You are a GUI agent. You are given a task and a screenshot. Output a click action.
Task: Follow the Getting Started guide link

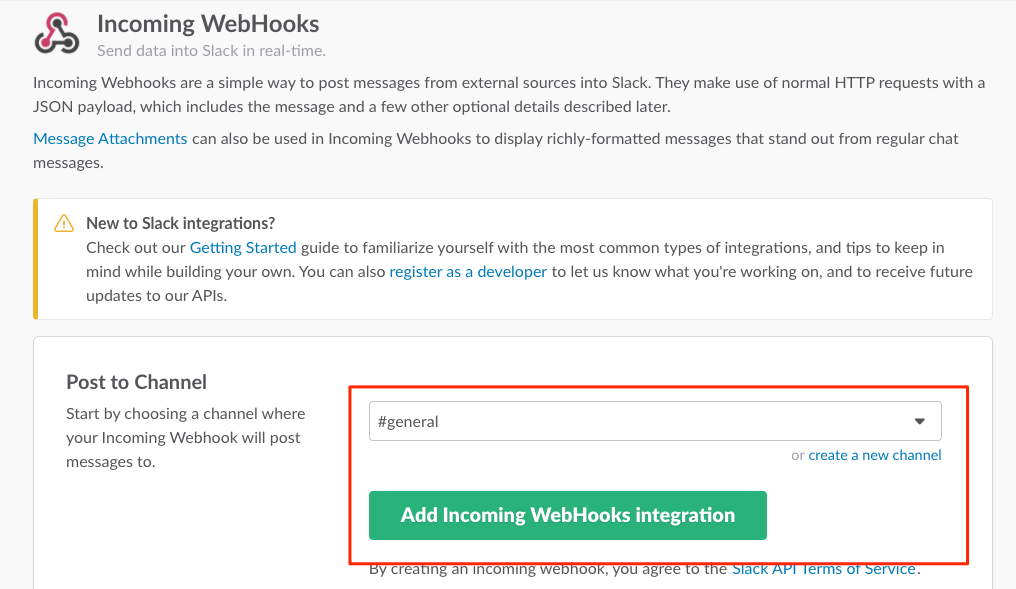point(243,248)
